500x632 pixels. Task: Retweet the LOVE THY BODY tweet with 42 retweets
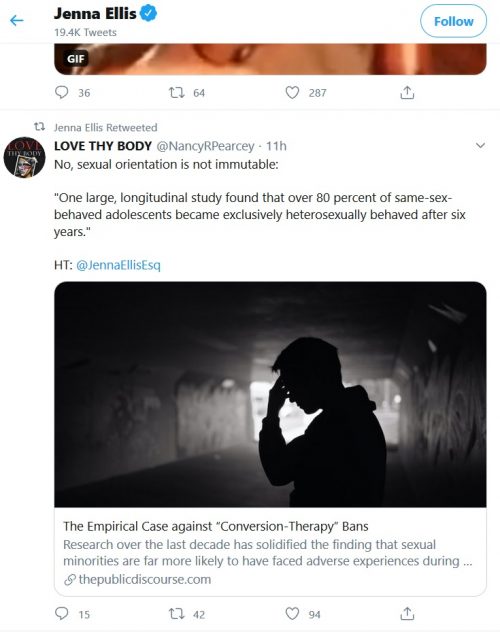click(x=176, y=614)
